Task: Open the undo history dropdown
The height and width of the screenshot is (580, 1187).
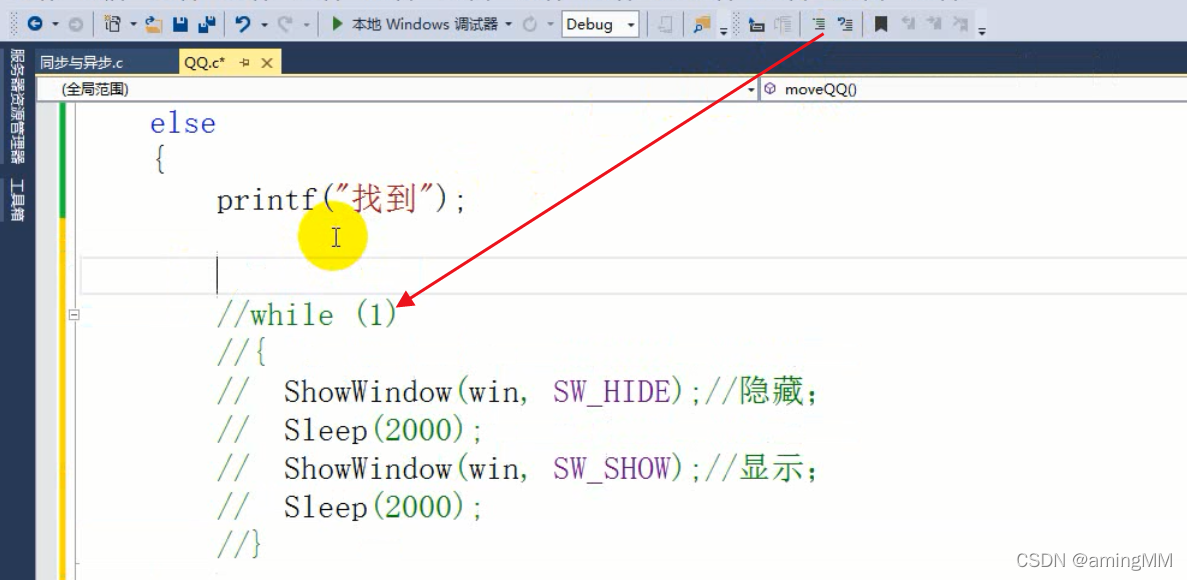Action: click(264, 25)
